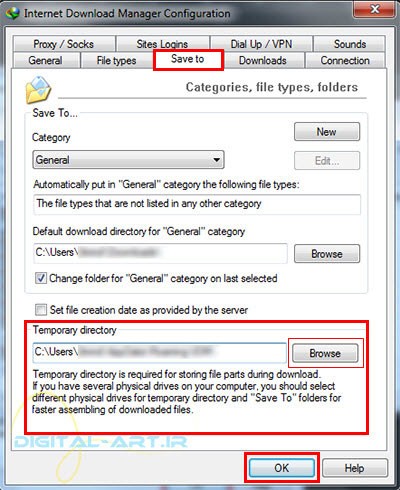
Task: Open the Sites Logins tab
Action: click(162, 44)
